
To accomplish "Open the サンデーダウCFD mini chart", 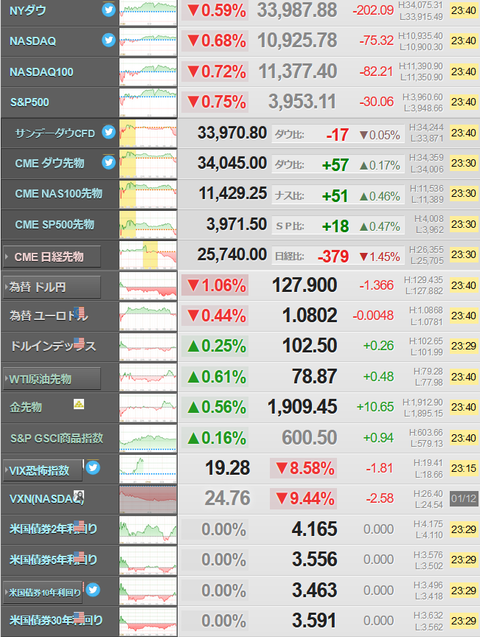I will [148, 133].
